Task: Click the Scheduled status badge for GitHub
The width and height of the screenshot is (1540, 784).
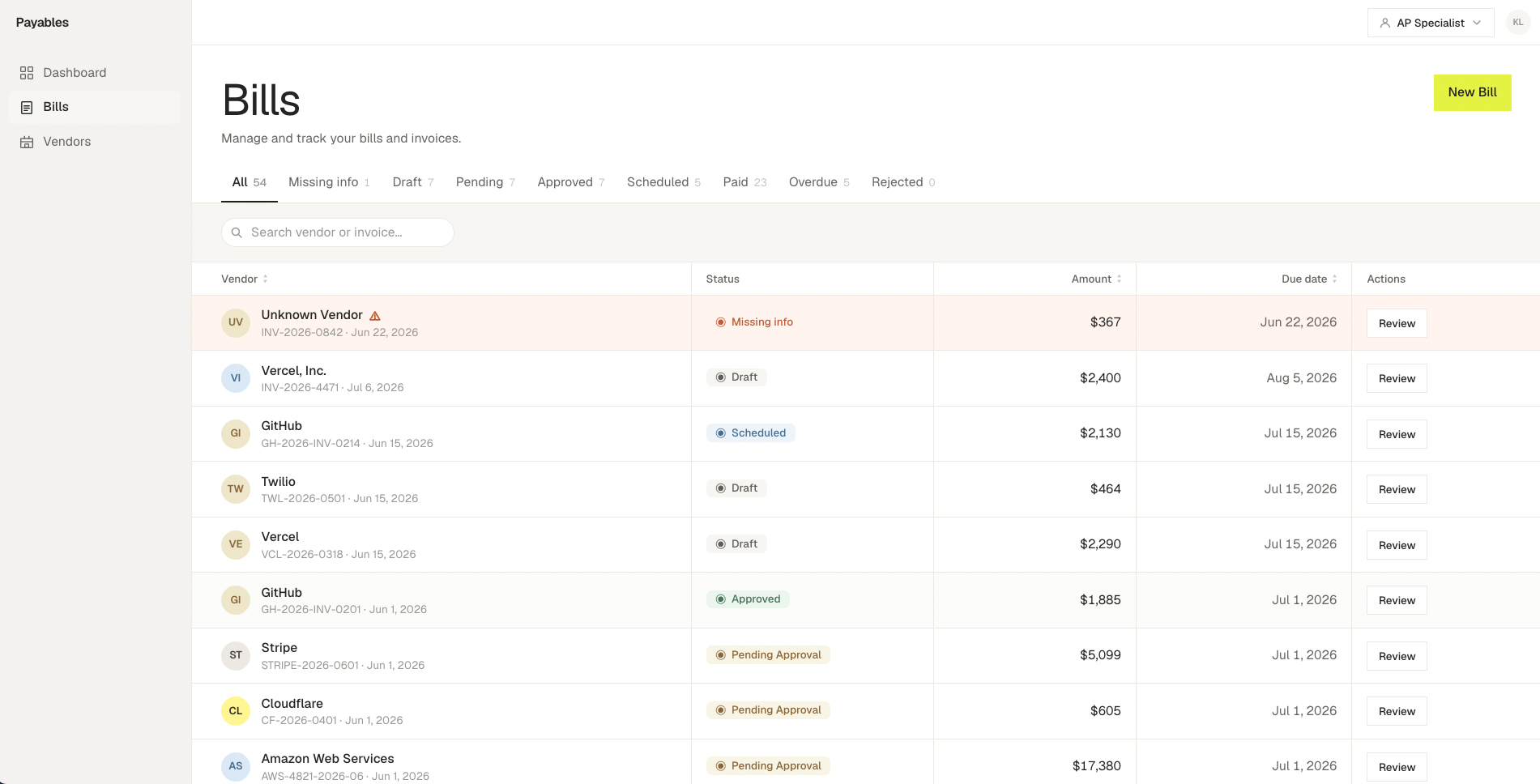Action: 750,433
